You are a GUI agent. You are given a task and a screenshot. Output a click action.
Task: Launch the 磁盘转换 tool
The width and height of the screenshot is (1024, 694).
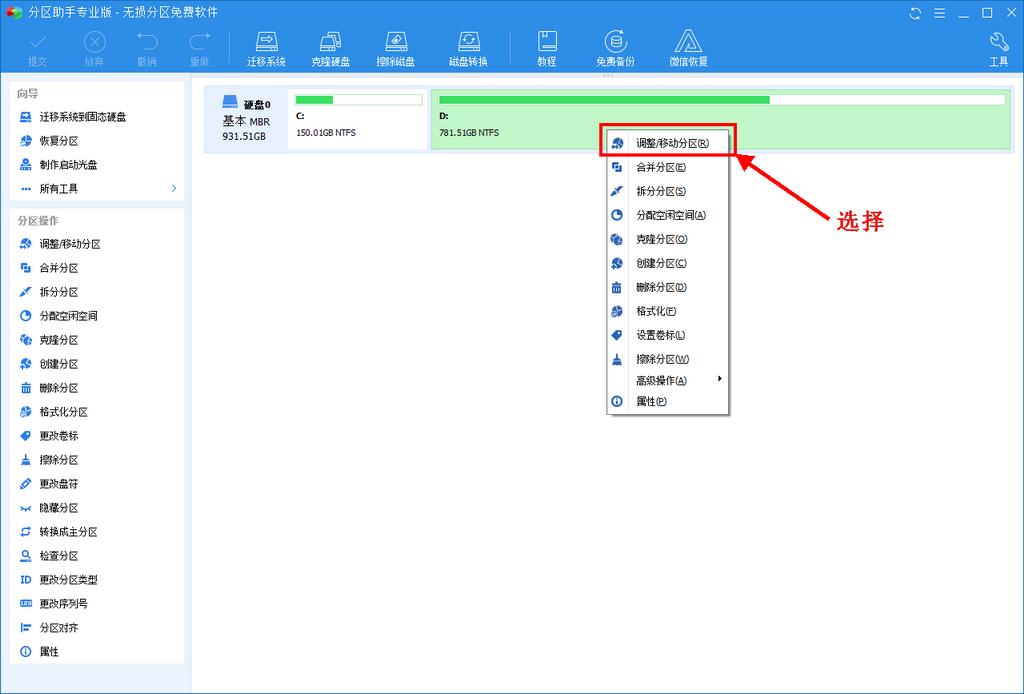coord(468,47)
